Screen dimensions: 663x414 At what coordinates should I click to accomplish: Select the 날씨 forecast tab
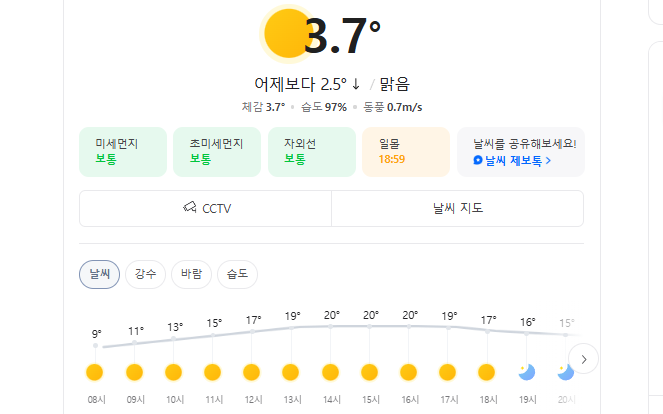pos(100,274)
